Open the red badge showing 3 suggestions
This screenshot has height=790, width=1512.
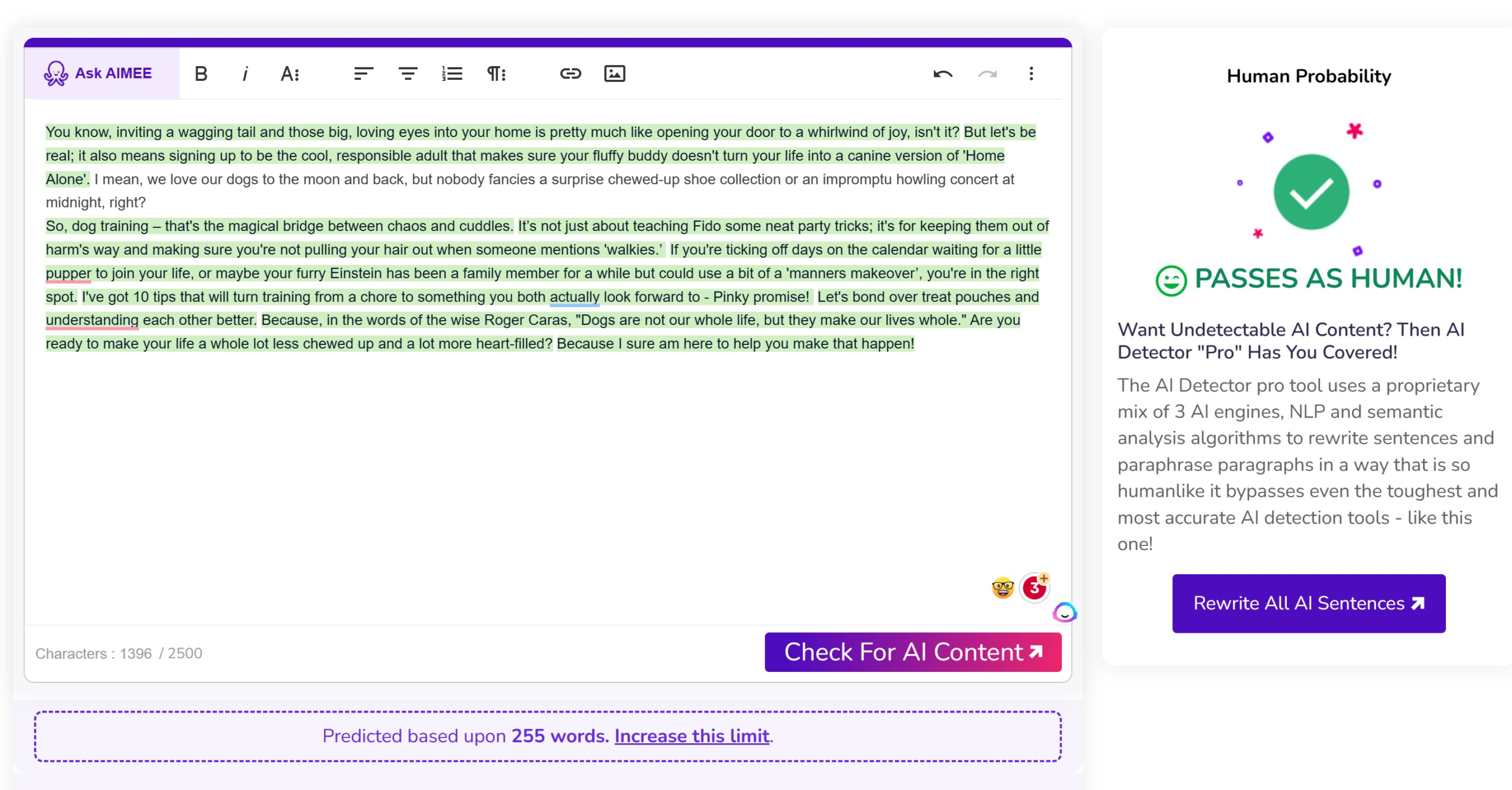click(1034, 588)
